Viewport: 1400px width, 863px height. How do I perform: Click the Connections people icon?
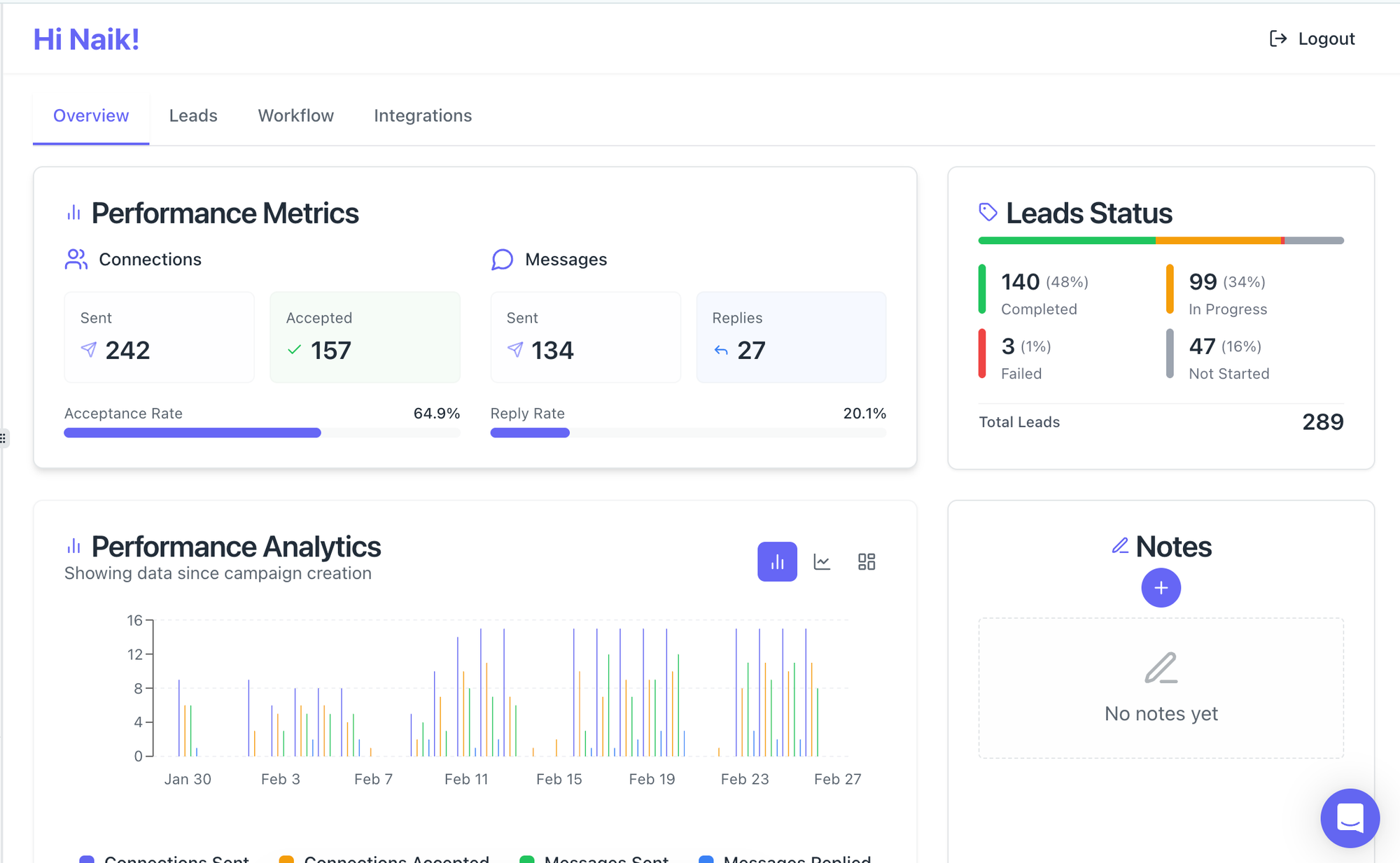pyautogui.click(x=76, y=260)
